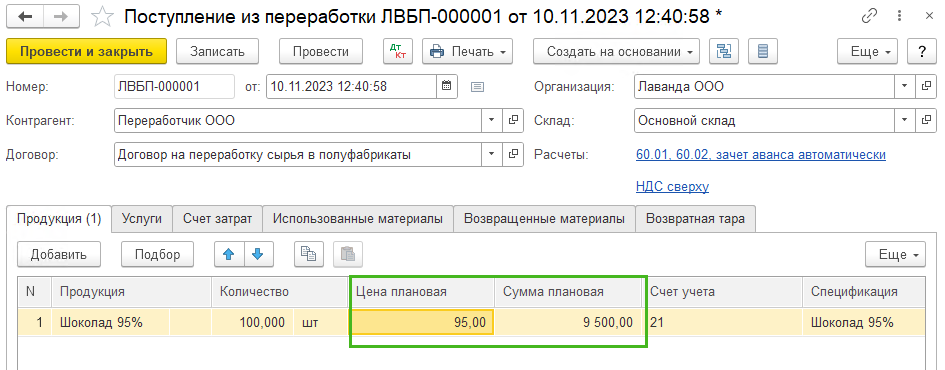The image size is (945, 370).
Task: Move the row down with the blue down arrow
Action: (x=259, y=254)
